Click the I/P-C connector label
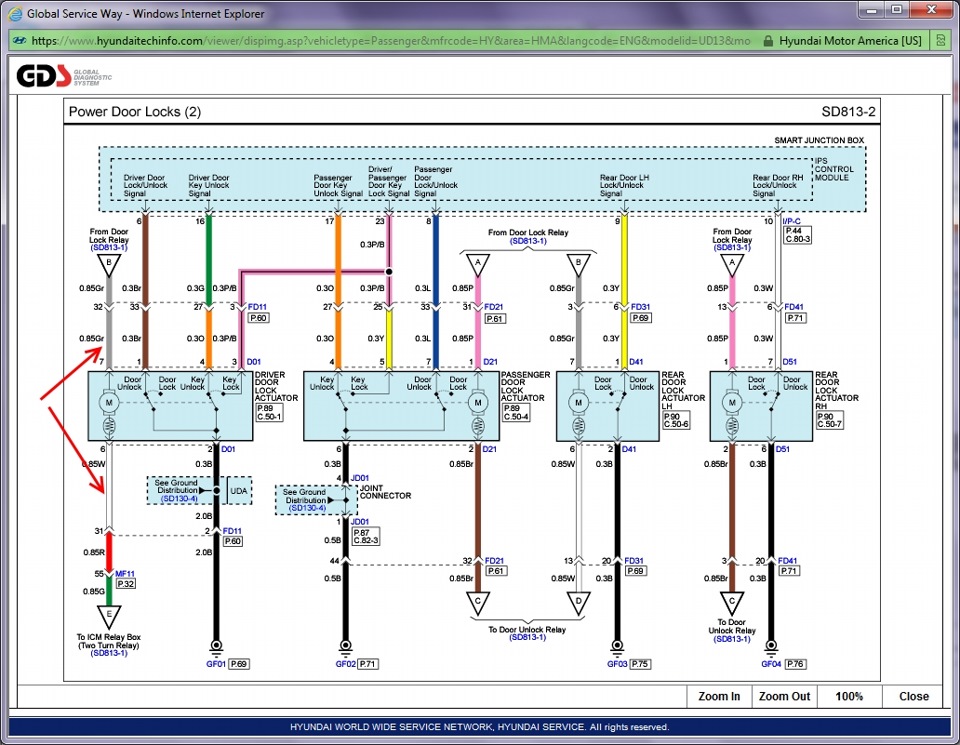This screenshot has width=960, height=745. (x=792, y=221)
